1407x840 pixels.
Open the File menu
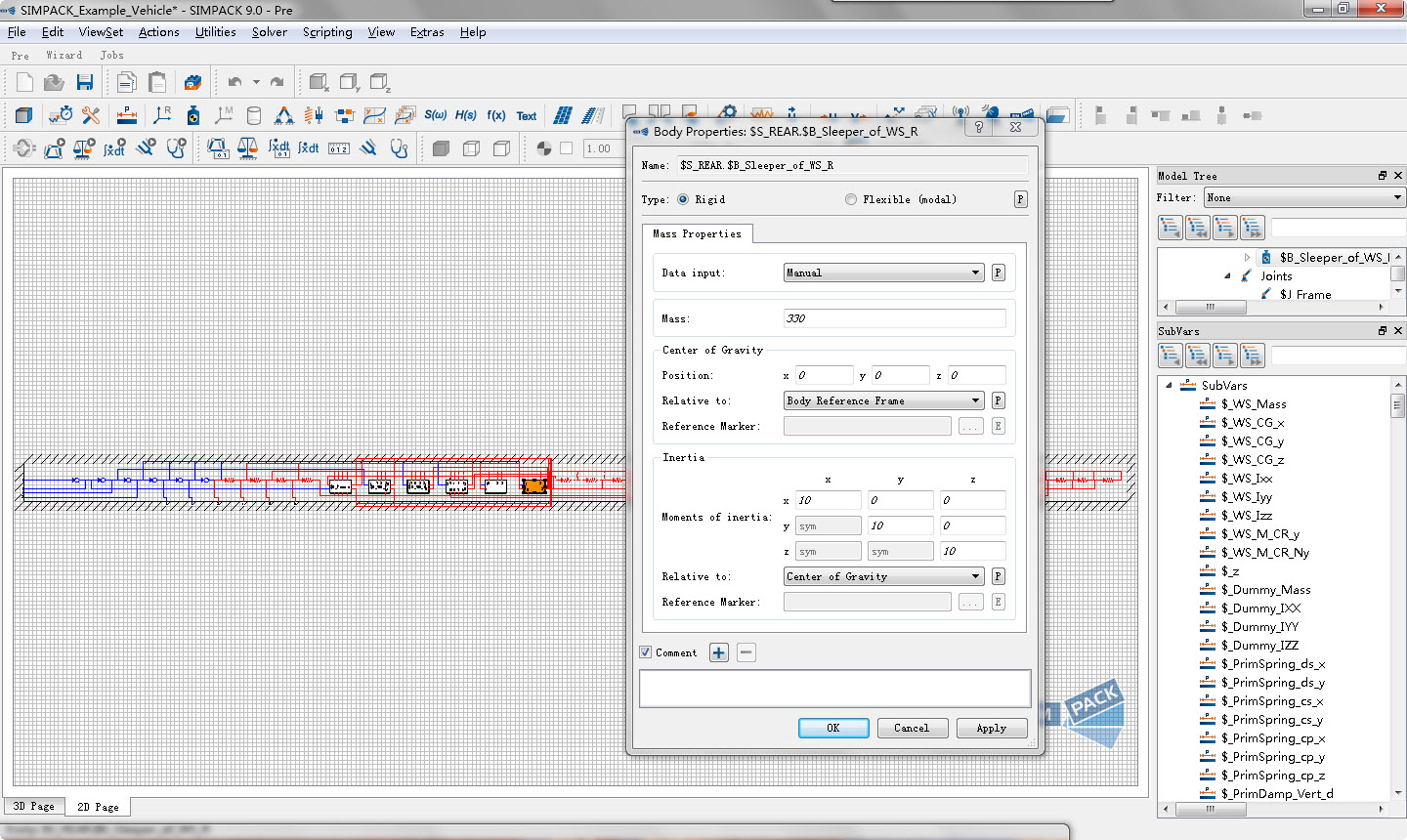click(x=17, y=32)
